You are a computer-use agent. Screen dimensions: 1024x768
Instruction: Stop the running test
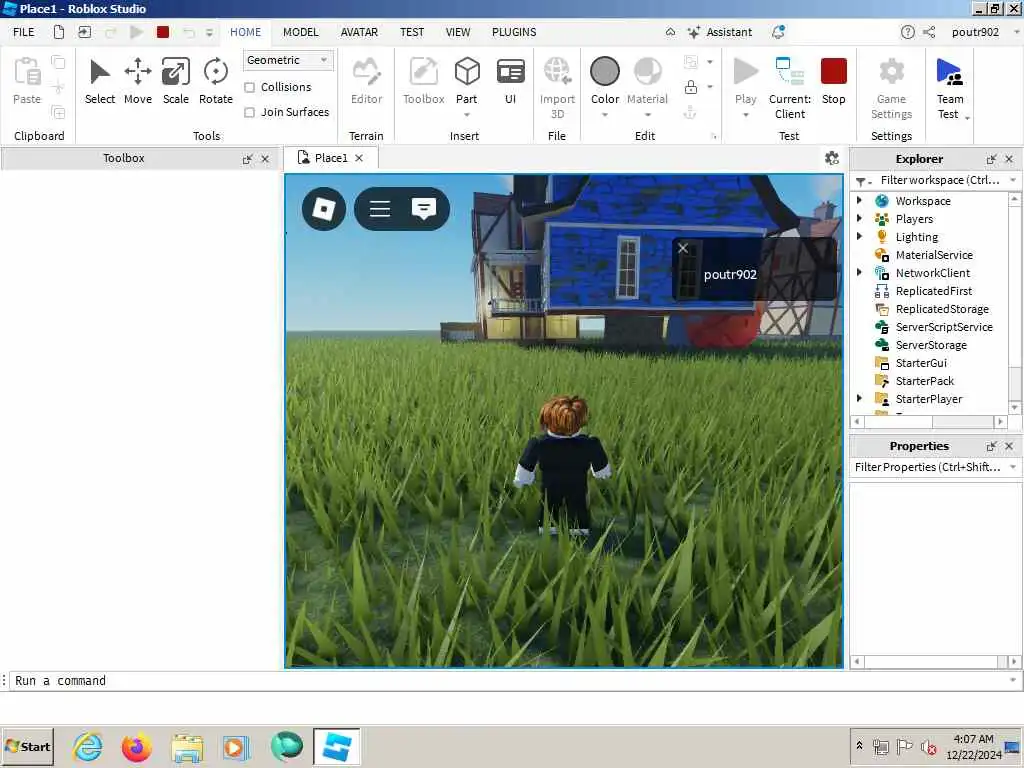click(x=833, y=81)
